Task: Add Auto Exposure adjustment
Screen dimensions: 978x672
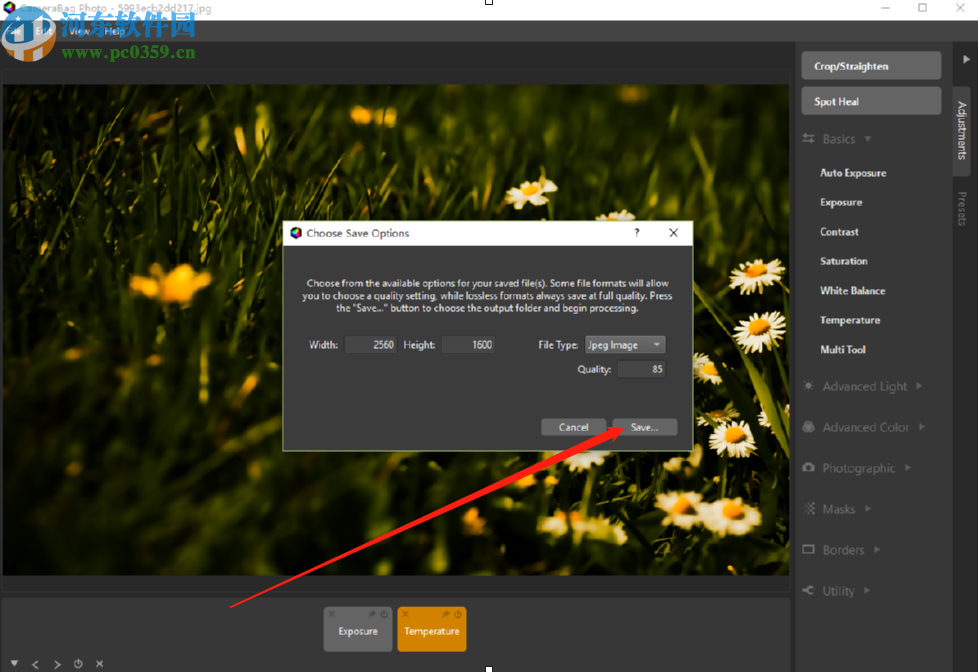Action: click(853, 173)
